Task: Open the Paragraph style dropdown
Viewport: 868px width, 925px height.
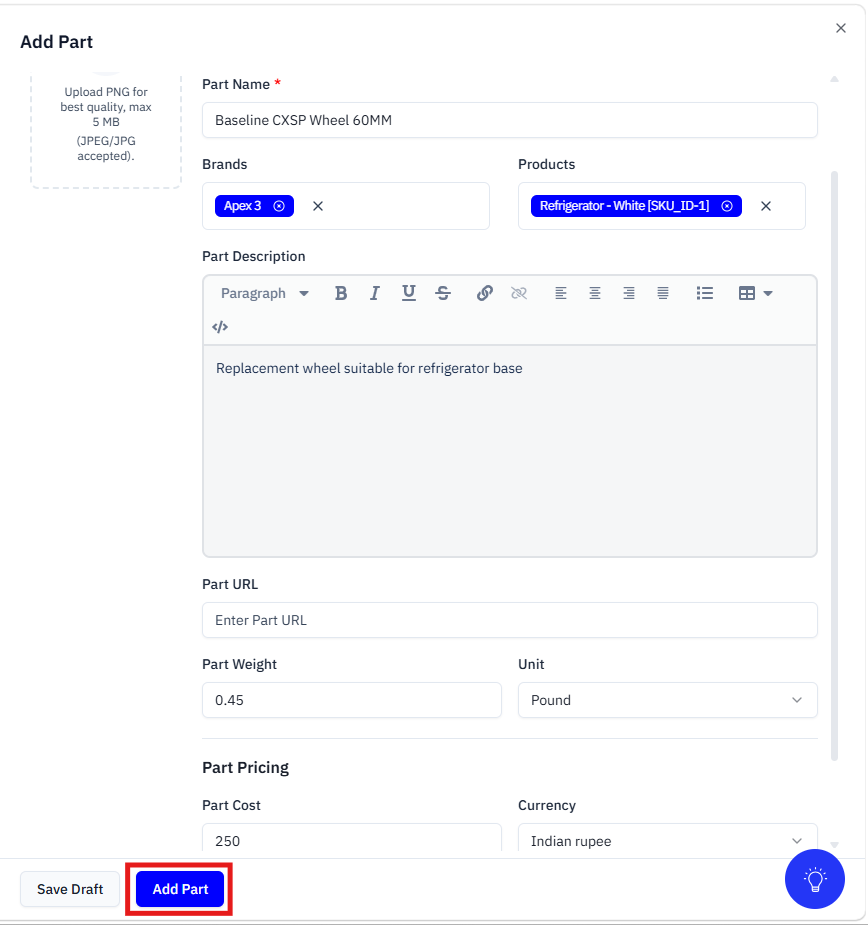Action: tap(265, 293)
